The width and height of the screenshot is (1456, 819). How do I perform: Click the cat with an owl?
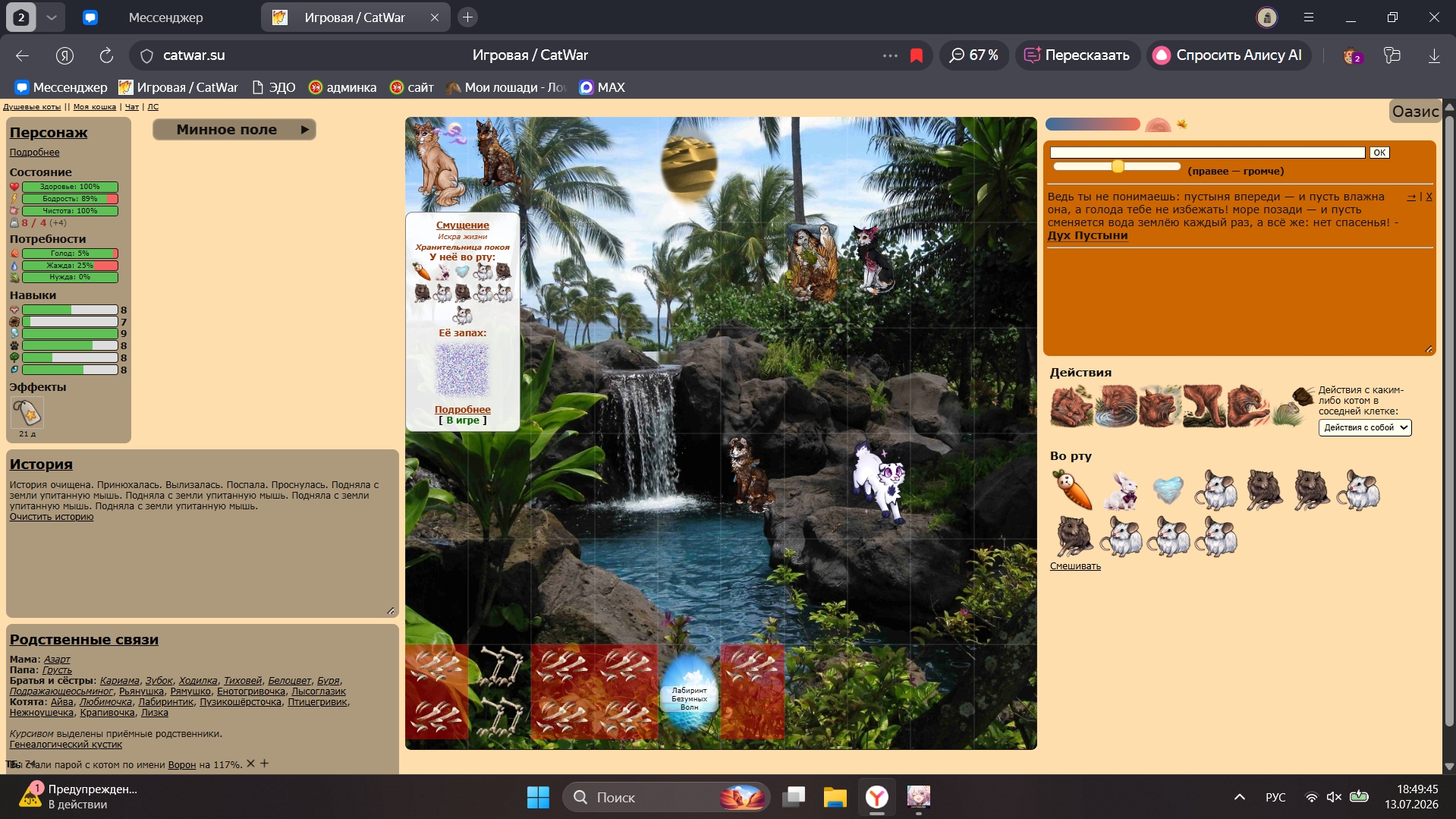pos(813,262)
